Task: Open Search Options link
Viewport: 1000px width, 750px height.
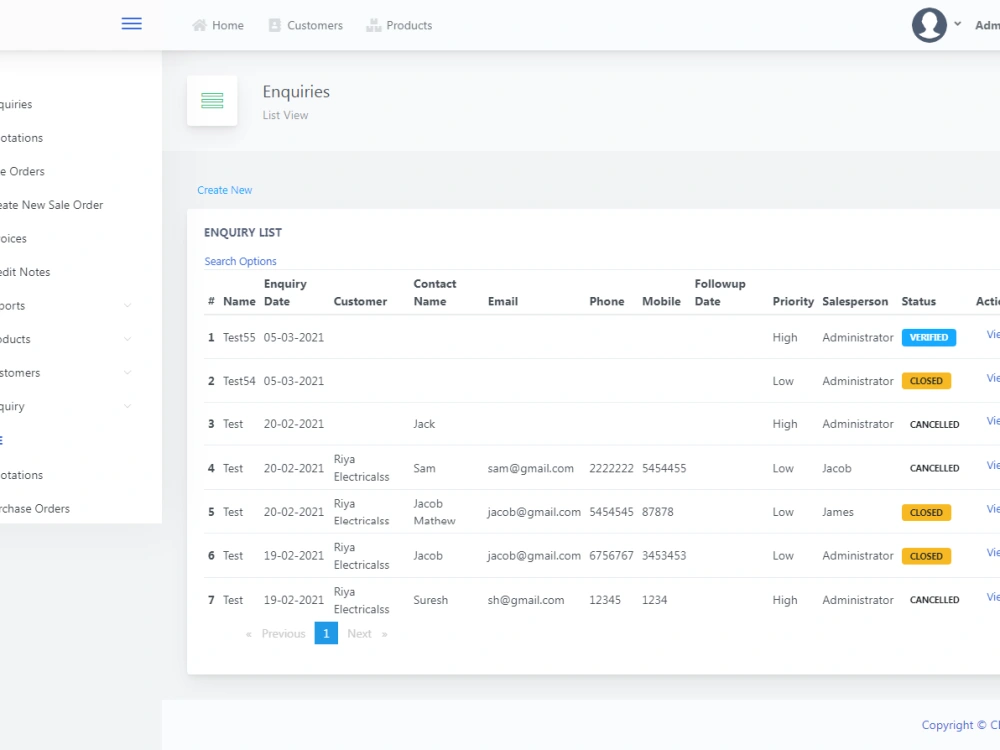Action: 240,261
